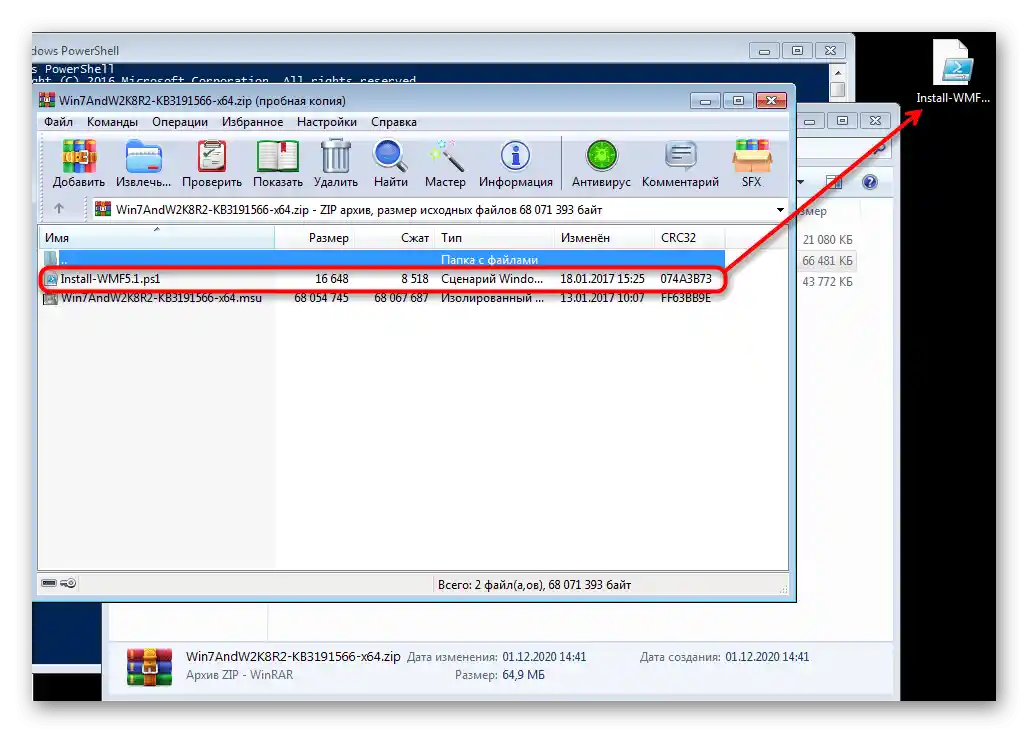
Task: Go up one level with arrow icon
Action: coord(59,208)
